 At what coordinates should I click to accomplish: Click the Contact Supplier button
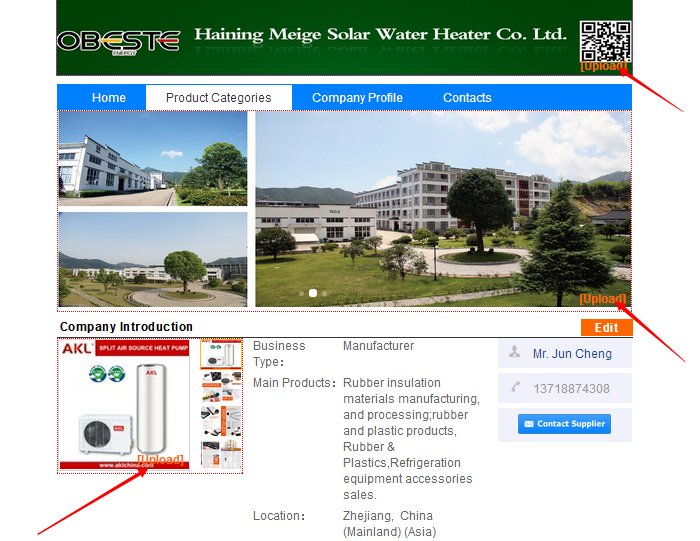[x=564, y=424]
